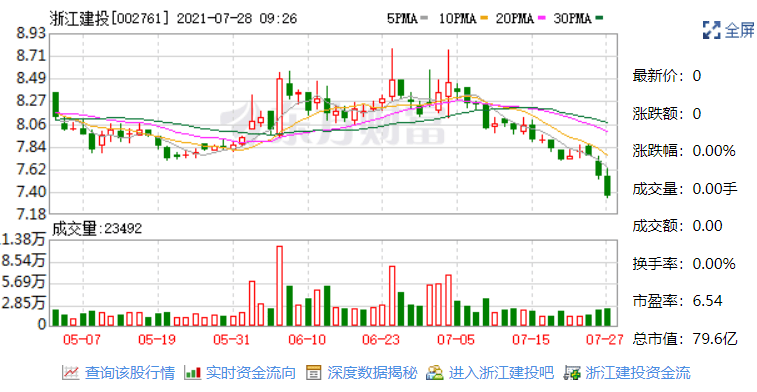Open the 查询该股行情 link
757x392 pixels.
130,373
